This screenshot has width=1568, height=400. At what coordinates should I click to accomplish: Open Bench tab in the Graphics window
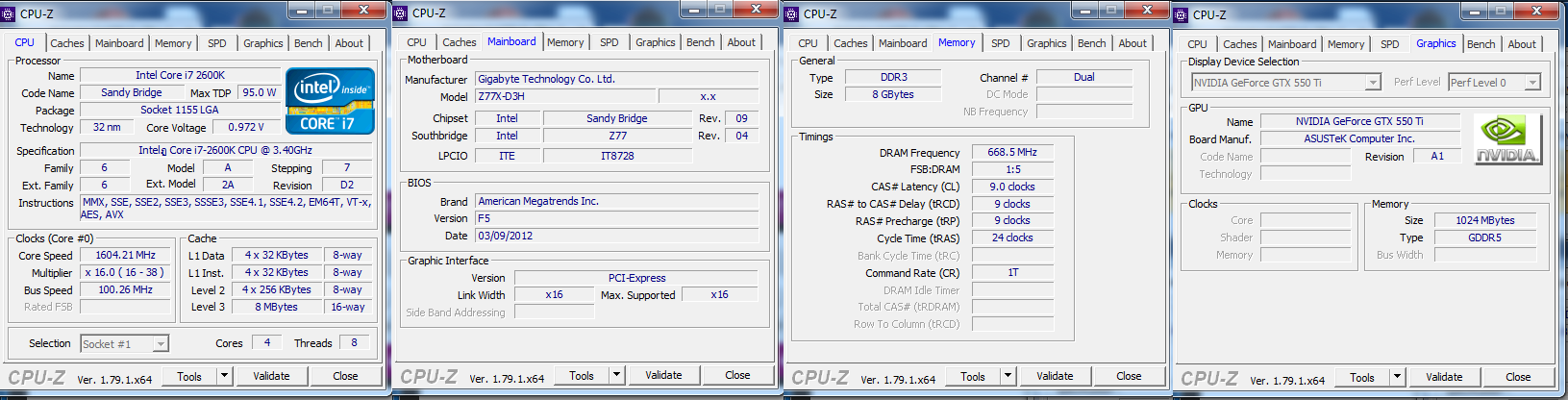(1481, 44)
